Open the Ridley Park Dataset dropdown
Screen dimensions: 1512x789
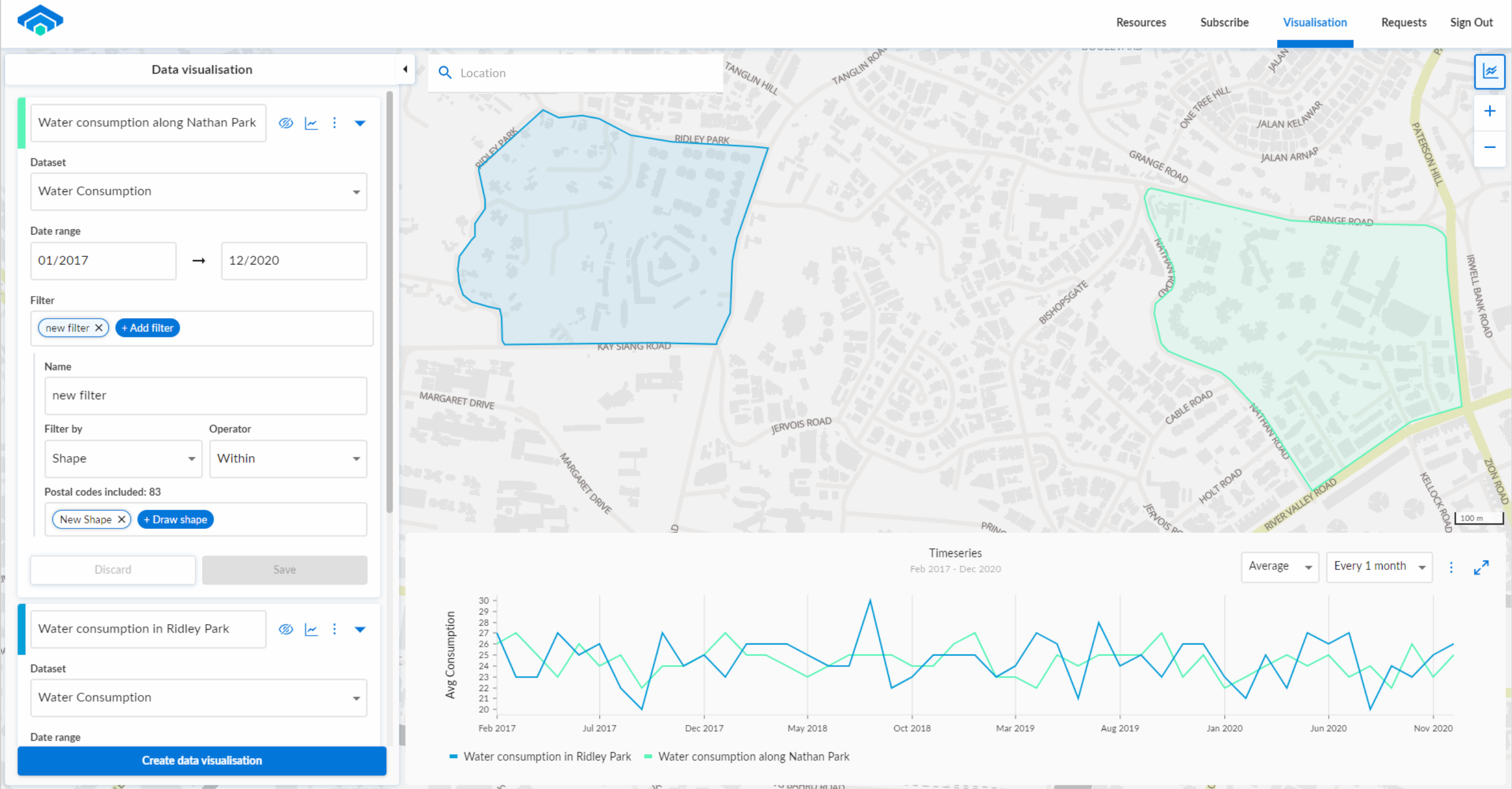coord(199,697)
